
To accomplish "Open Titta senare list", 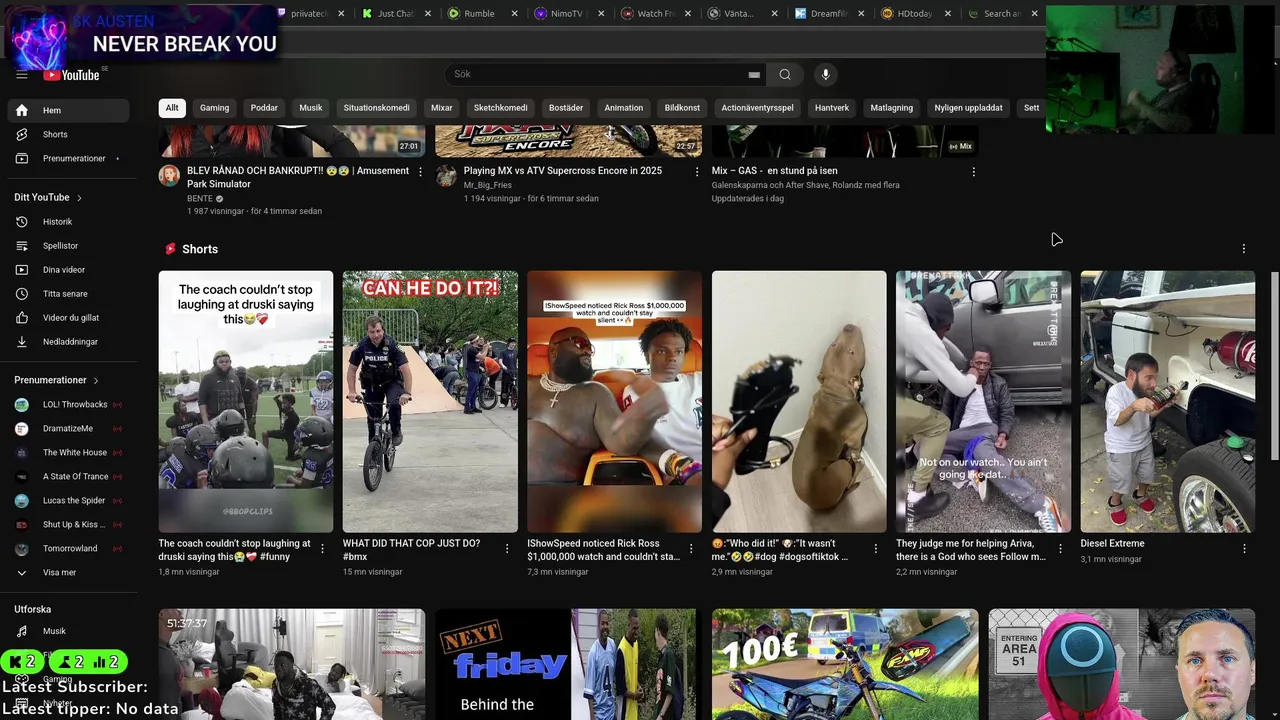I will point(67,294).
